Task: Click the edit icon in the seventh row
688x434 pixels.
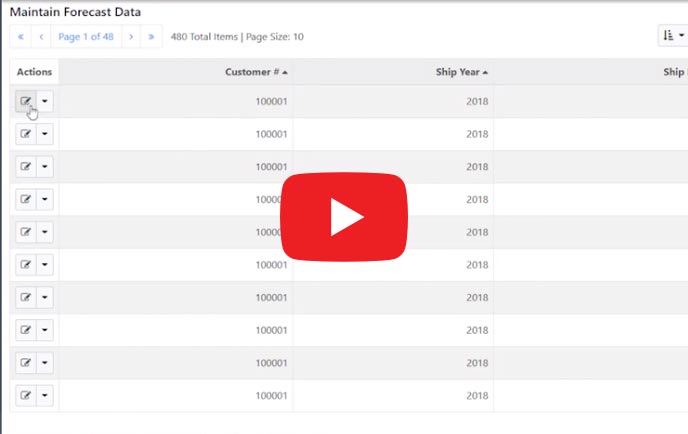Action: (x=25, y=298)
